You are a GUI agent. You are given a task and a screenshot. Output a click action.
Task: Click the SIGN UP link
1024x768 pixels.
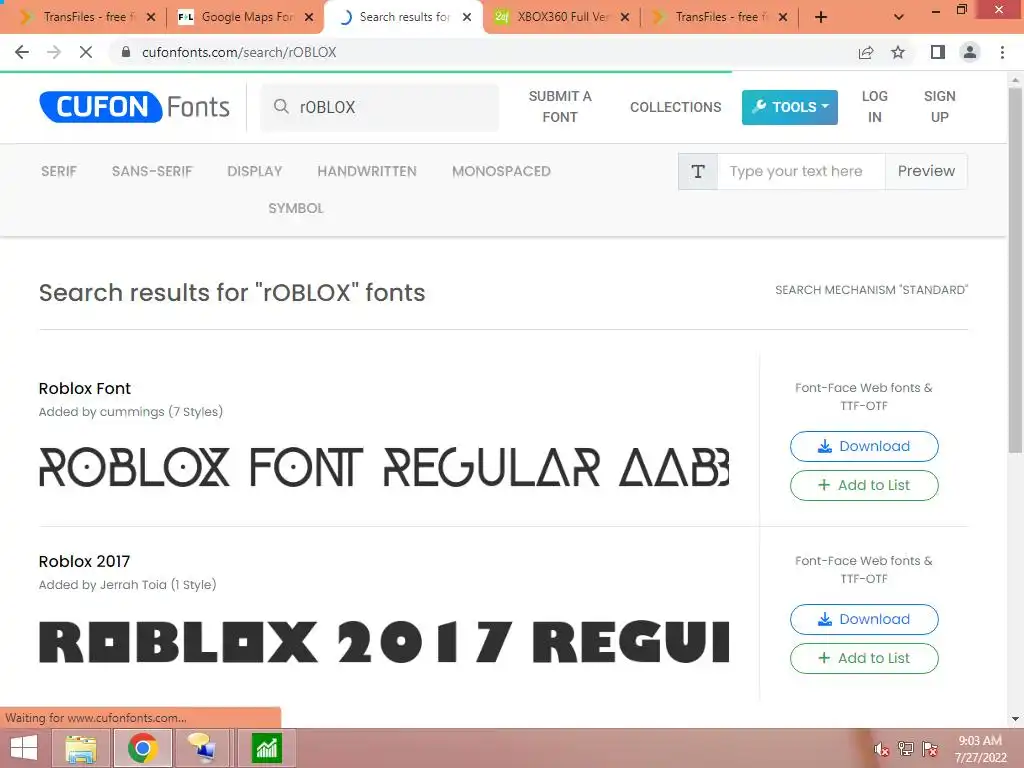tap(939, 106)
